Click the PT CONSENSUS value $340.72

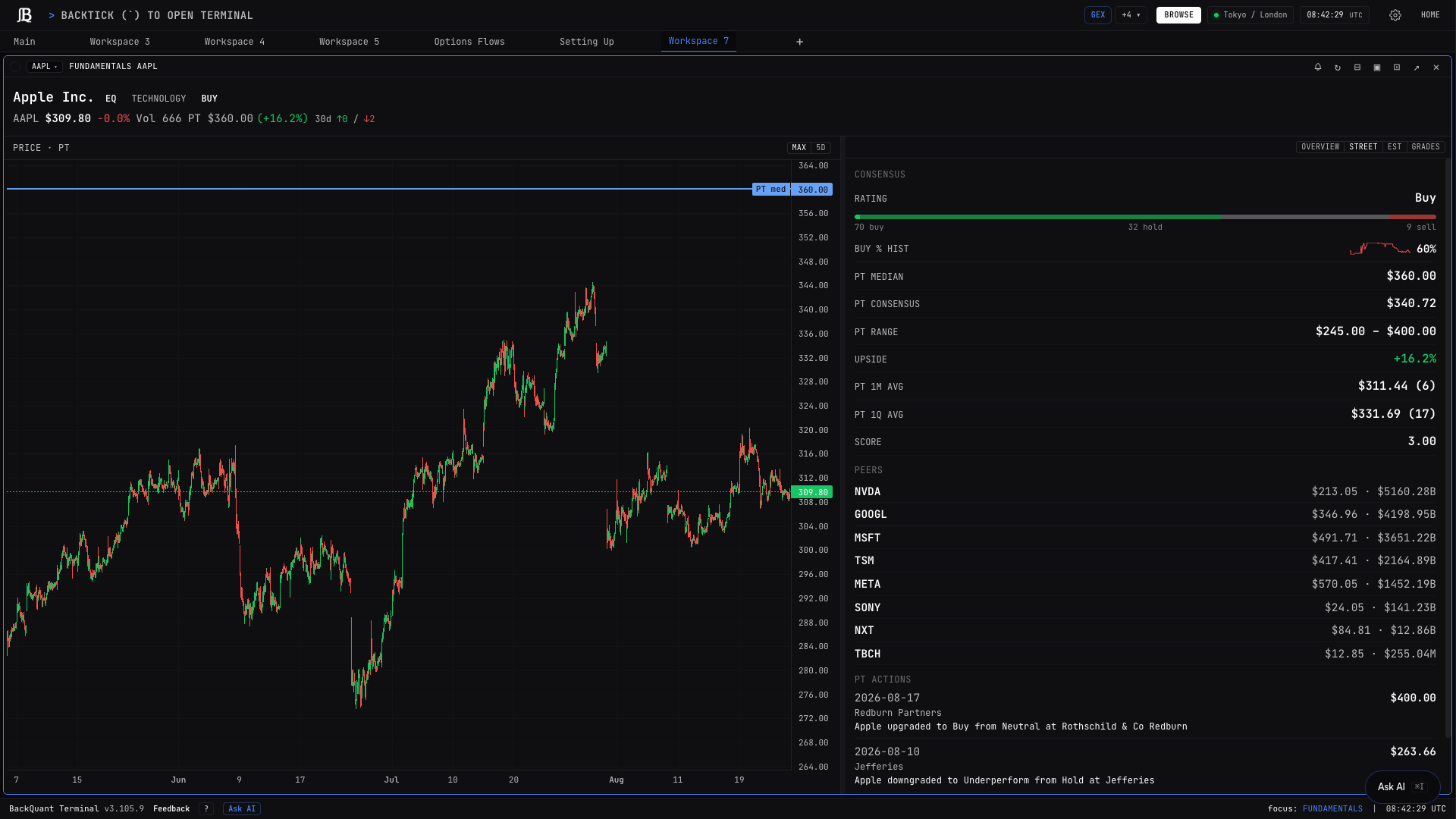point(1411,303)
